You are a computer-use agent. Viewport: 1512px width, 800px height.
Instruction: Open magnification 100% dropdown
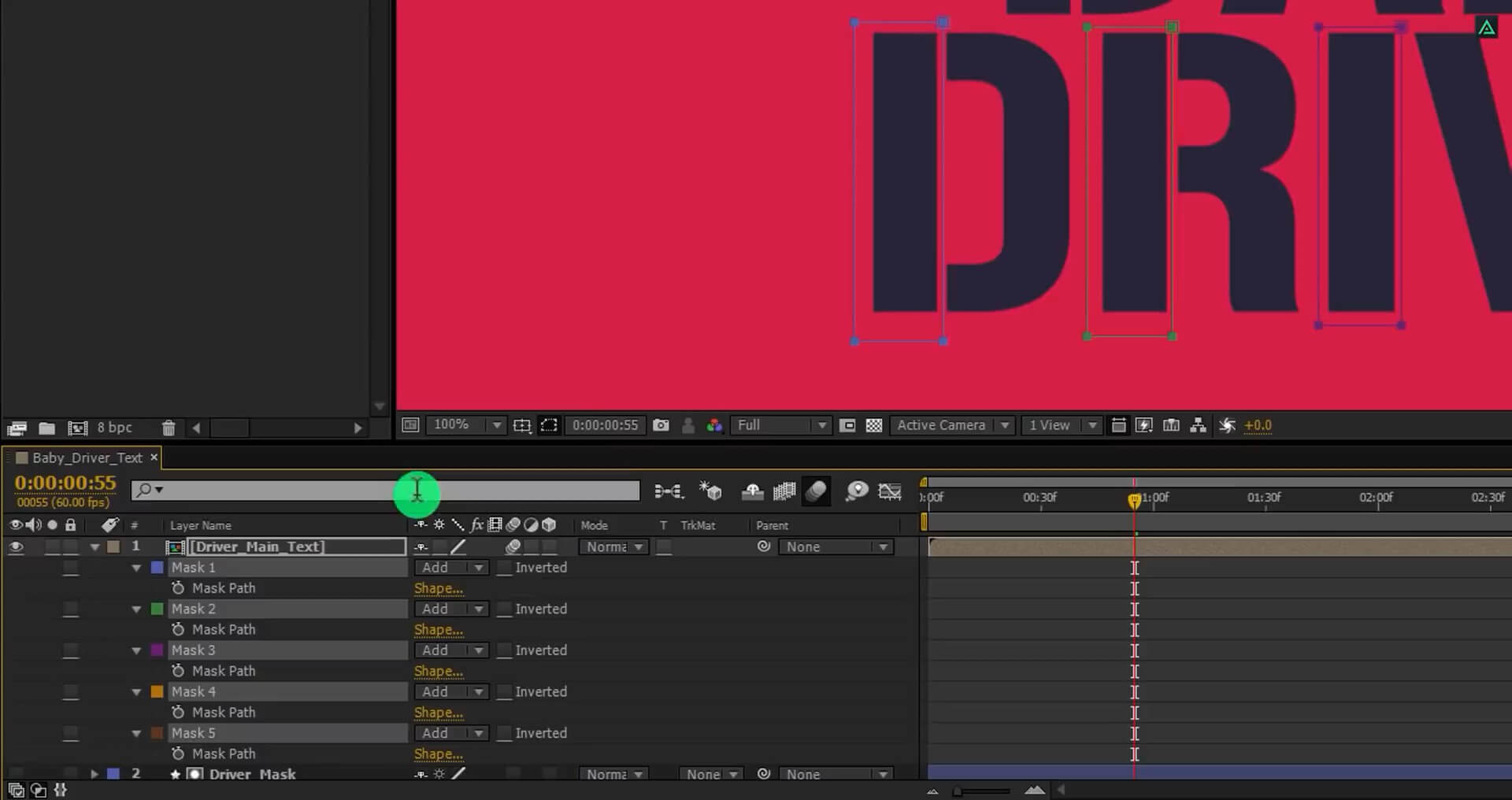pyautogui.click(x=466, y=425)
